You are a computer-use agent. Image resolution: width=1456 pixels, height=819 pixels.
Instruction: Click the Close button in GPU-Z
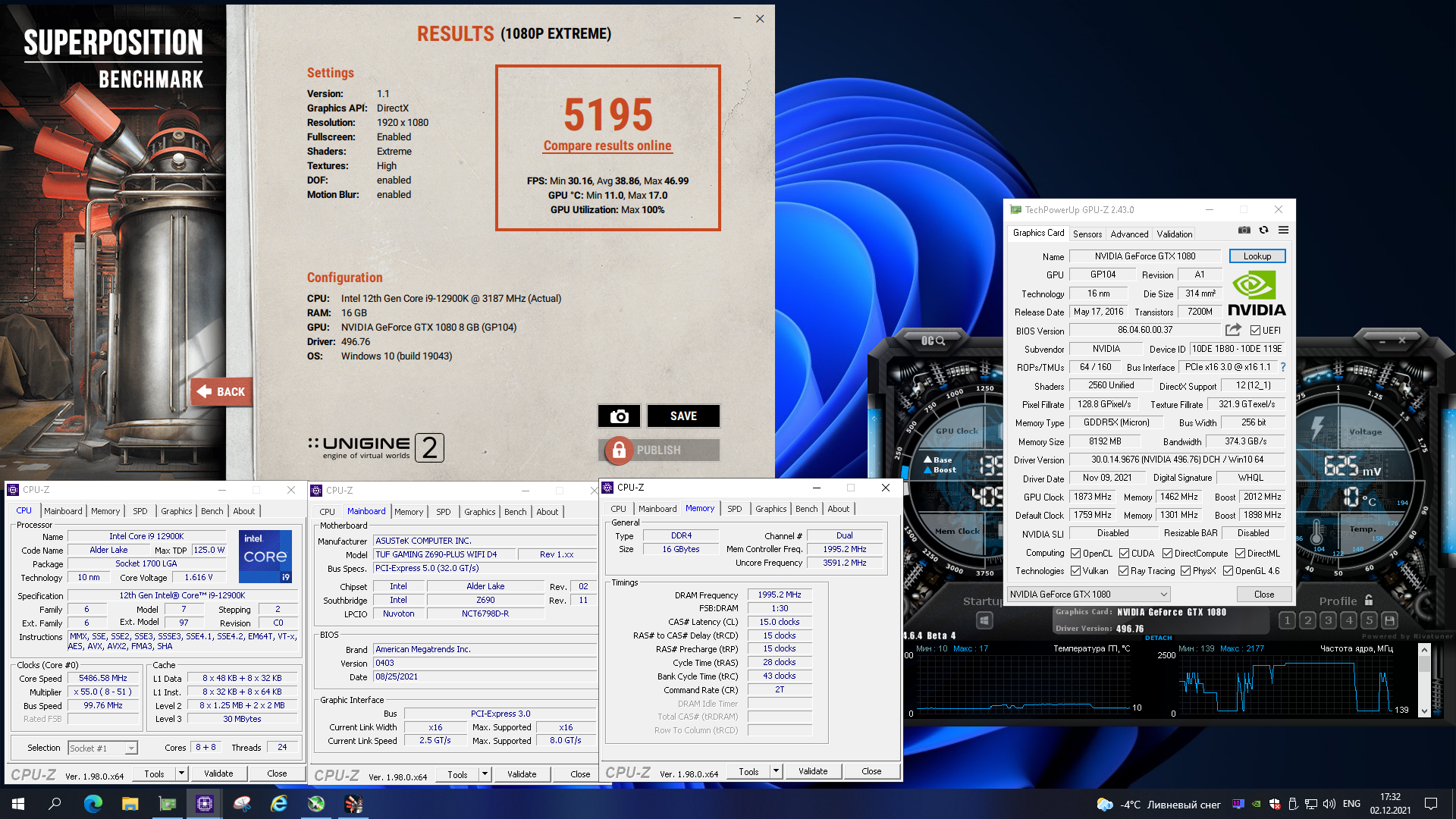(x=1263, y=595)
